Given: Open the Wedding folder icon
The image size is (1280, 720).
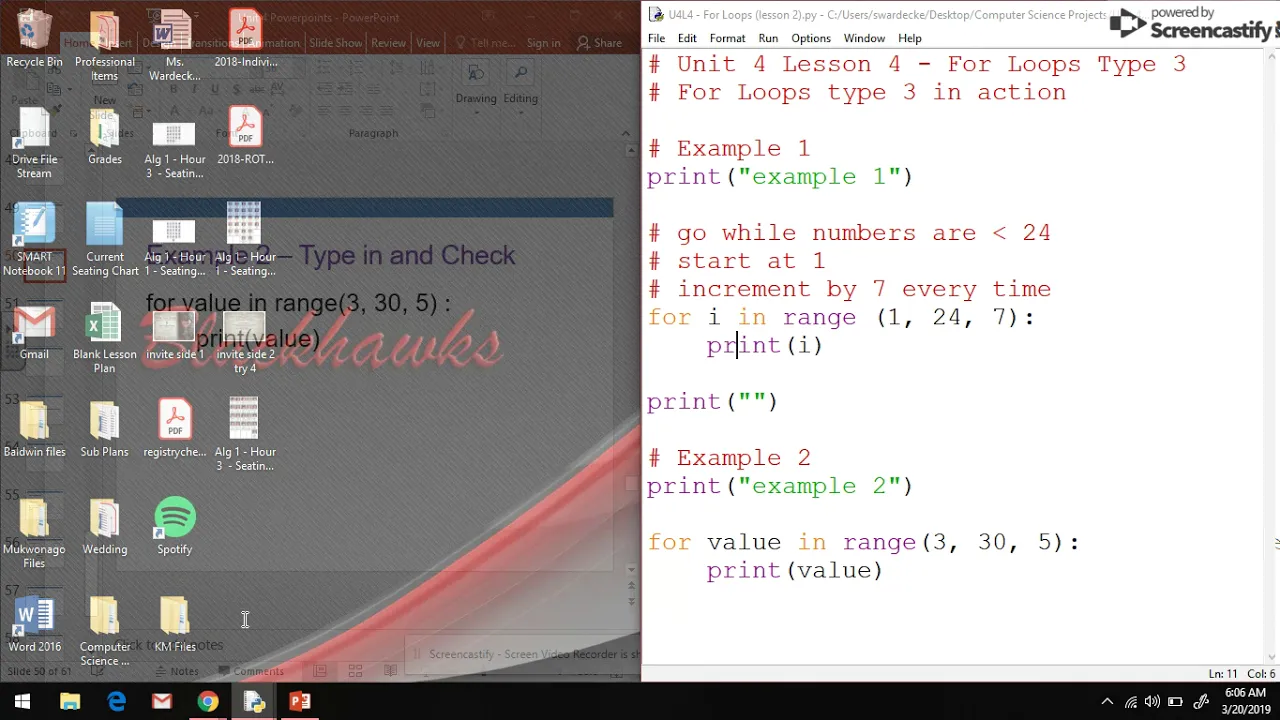Looking at the screenshot, I should [x=104, y=527].
